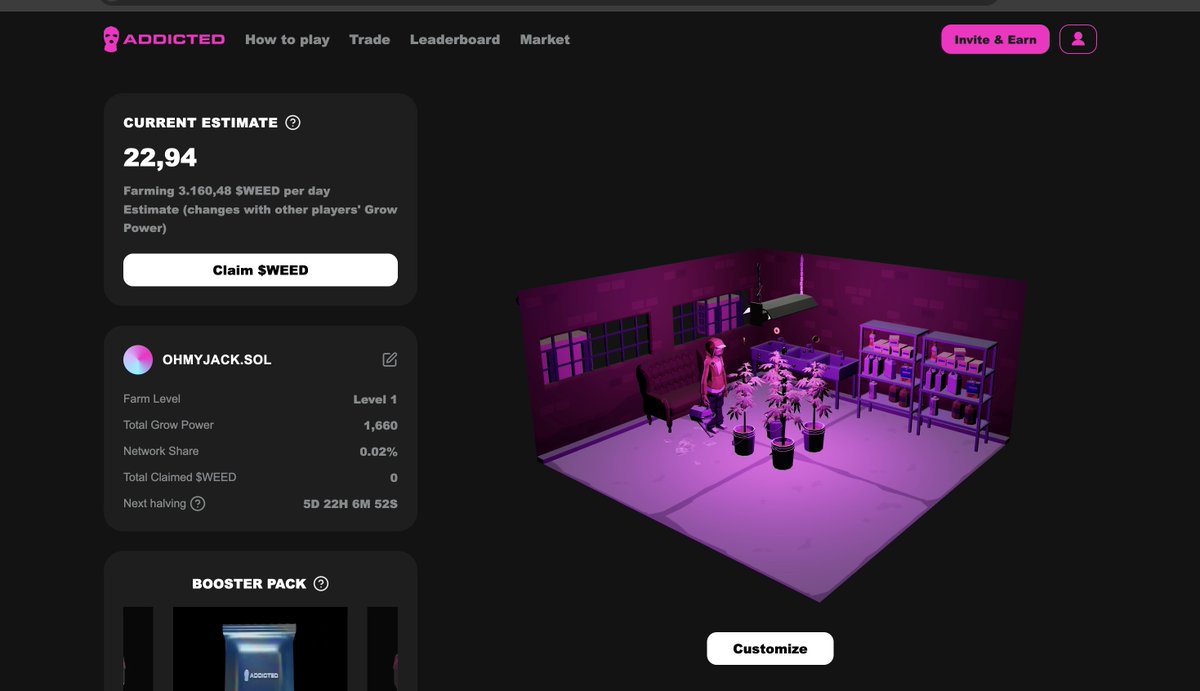This screenshot has height=691, width=1200.
Task: Go to the Leaderboard page
Action: click(455, 40)
